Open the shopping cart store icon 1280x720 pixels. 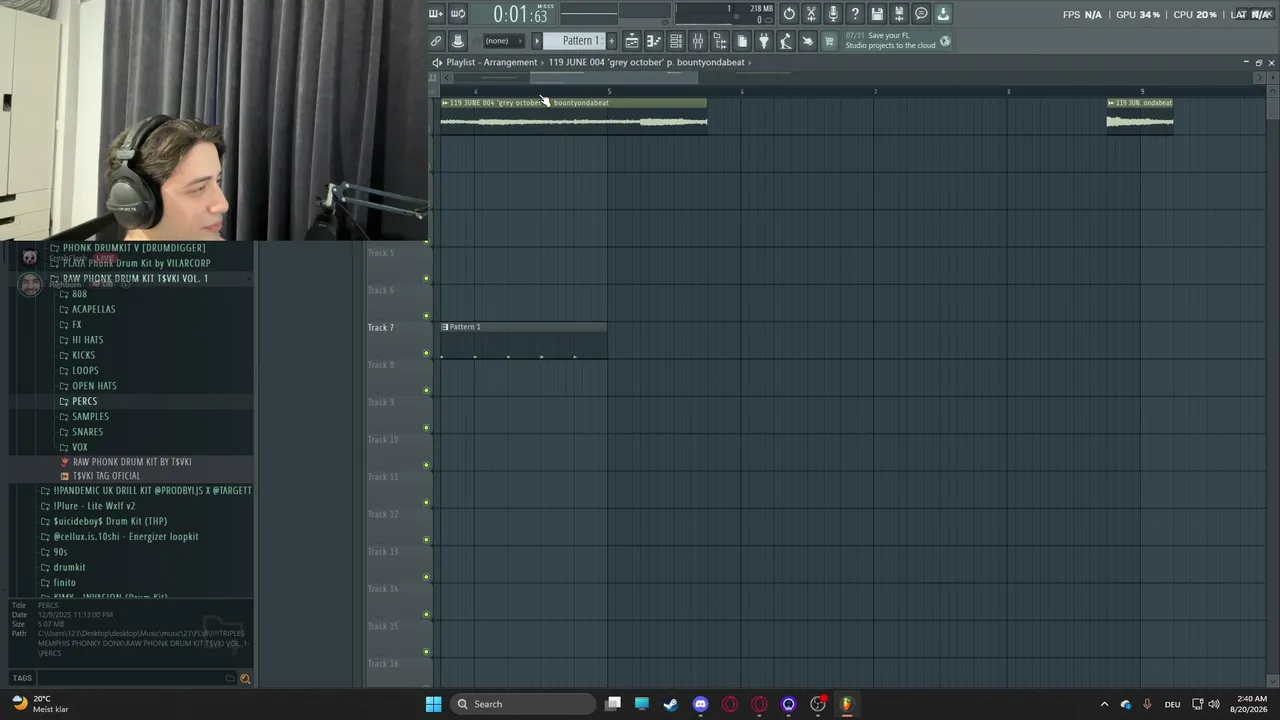830,41
